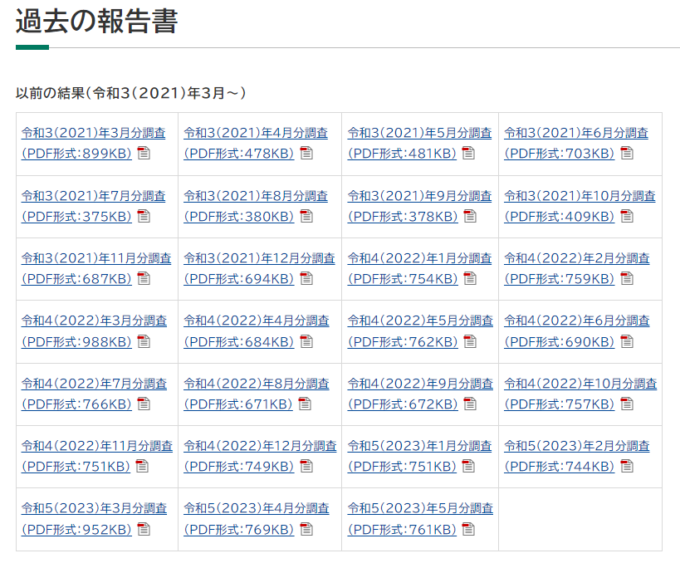680x563 pixels.
Task: Open 令和4(2022)年10月分調査 link
Action: [x=580, y=394]
